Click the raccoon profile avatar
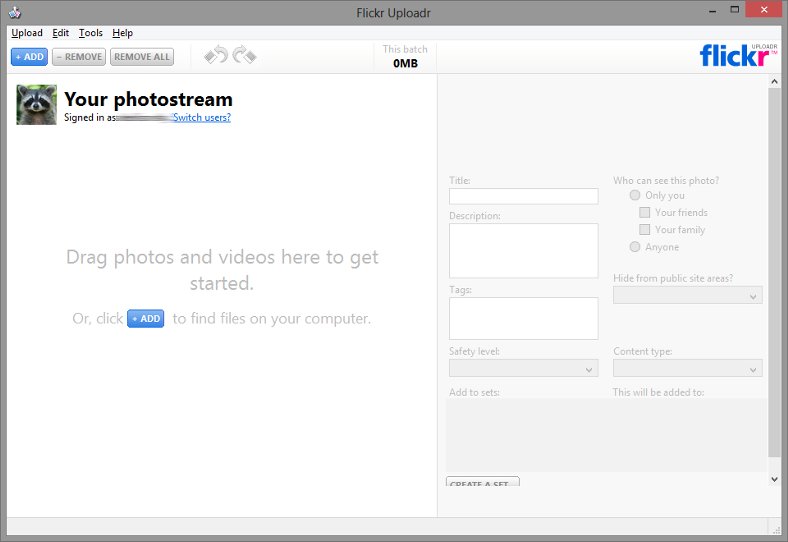Screen dimensions: 788x542 [x=36, y=105]
